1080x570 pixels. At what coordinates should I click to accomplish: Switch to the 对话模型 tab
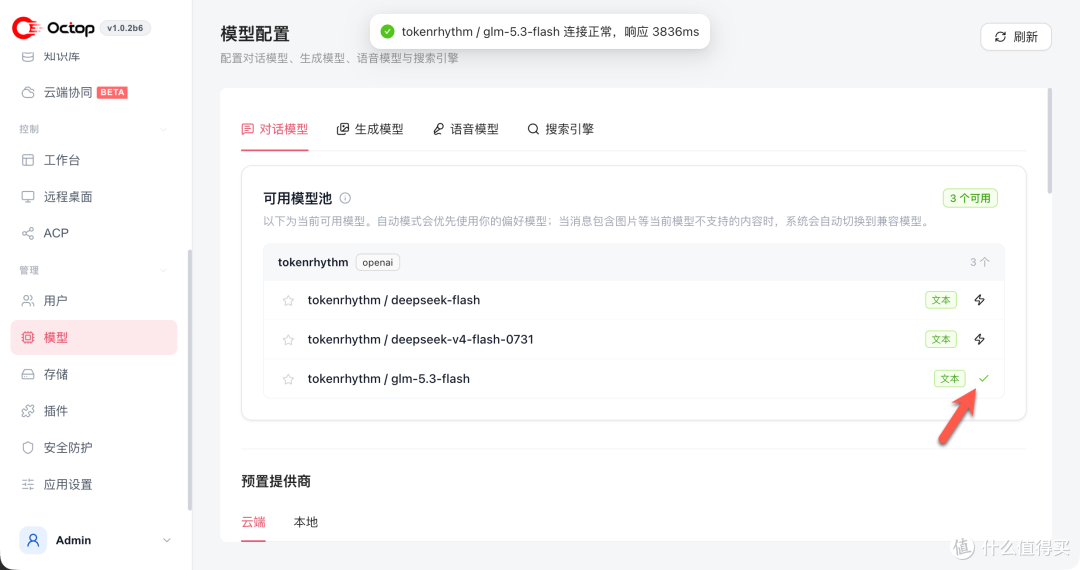click(275, 129)
